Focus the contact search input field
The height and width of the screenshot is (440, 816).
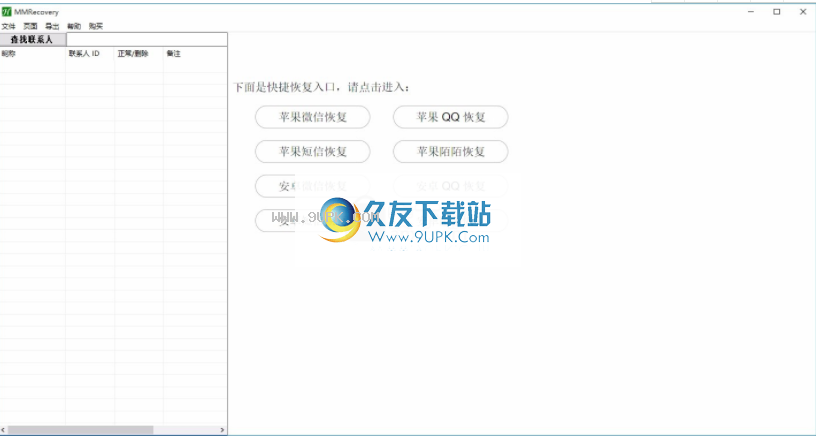pos(147,40)
